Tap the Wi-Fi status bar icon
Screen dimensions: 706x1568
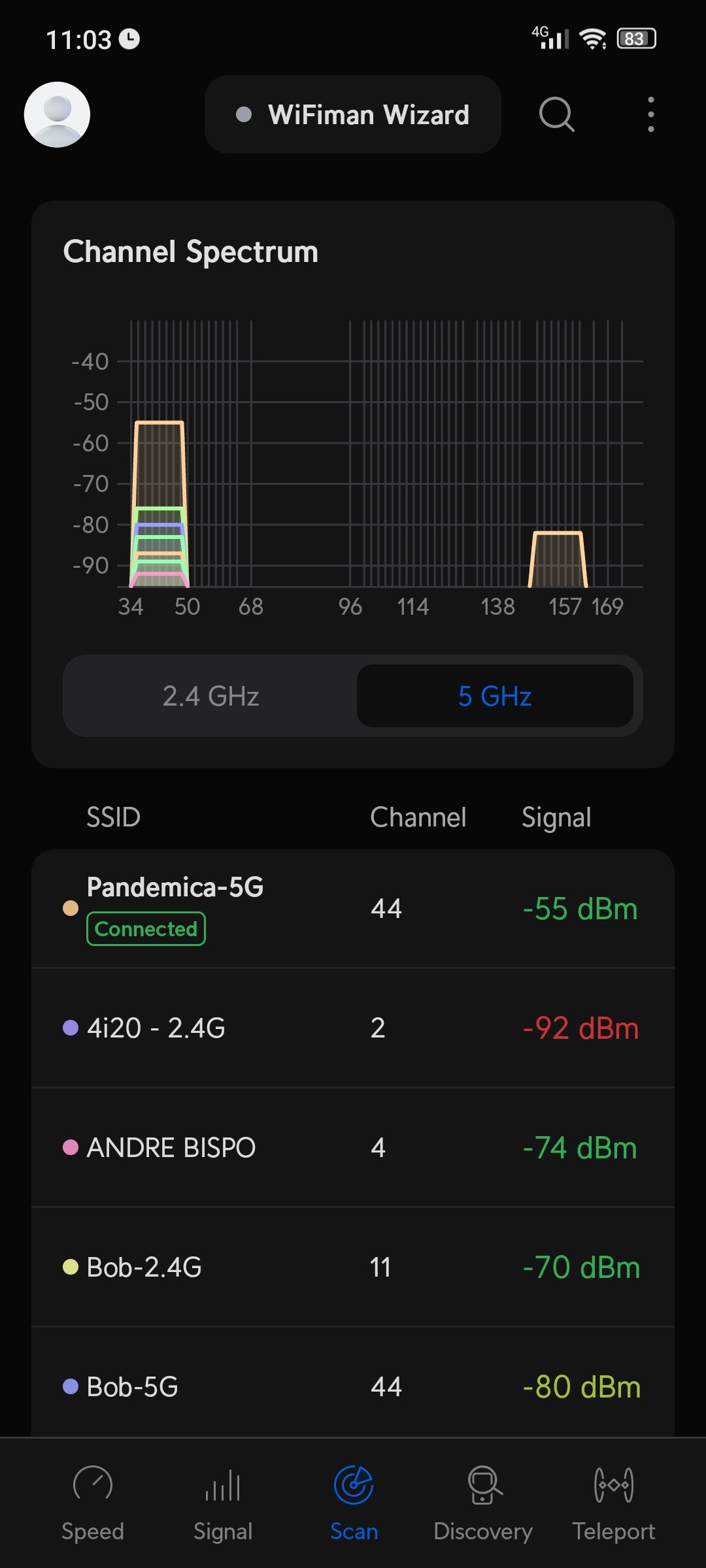(593, 39)
